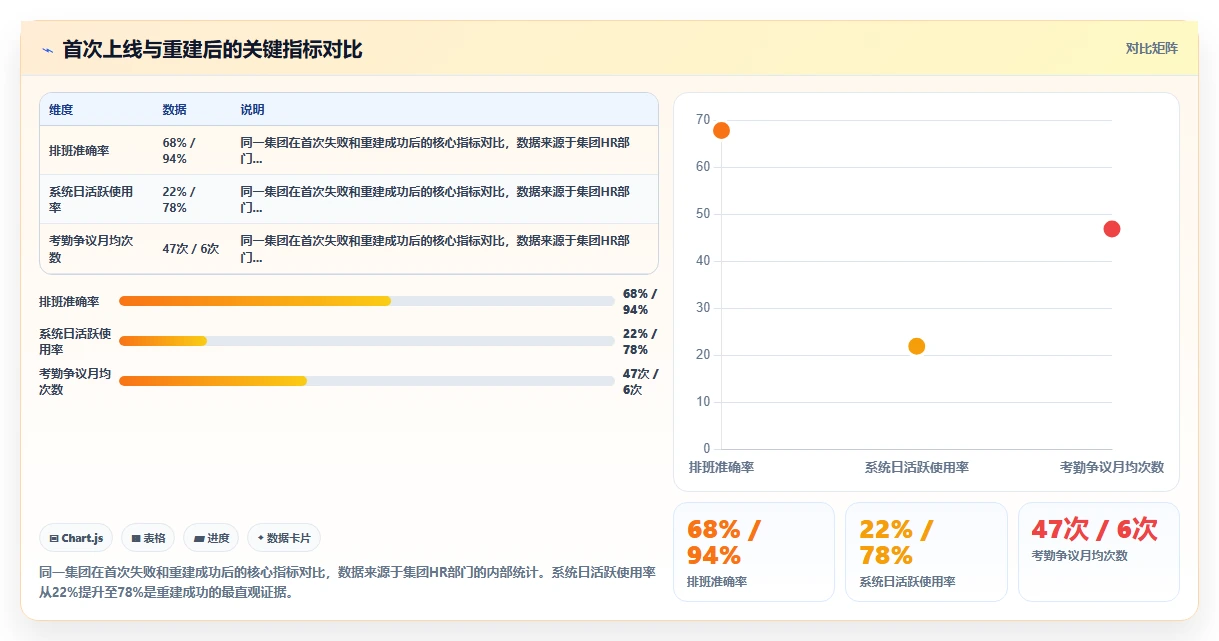The width and height of the screenshot is (1219, 641).
Task: Click the 数据卡片 tag chip
Action: coord(284,538)
